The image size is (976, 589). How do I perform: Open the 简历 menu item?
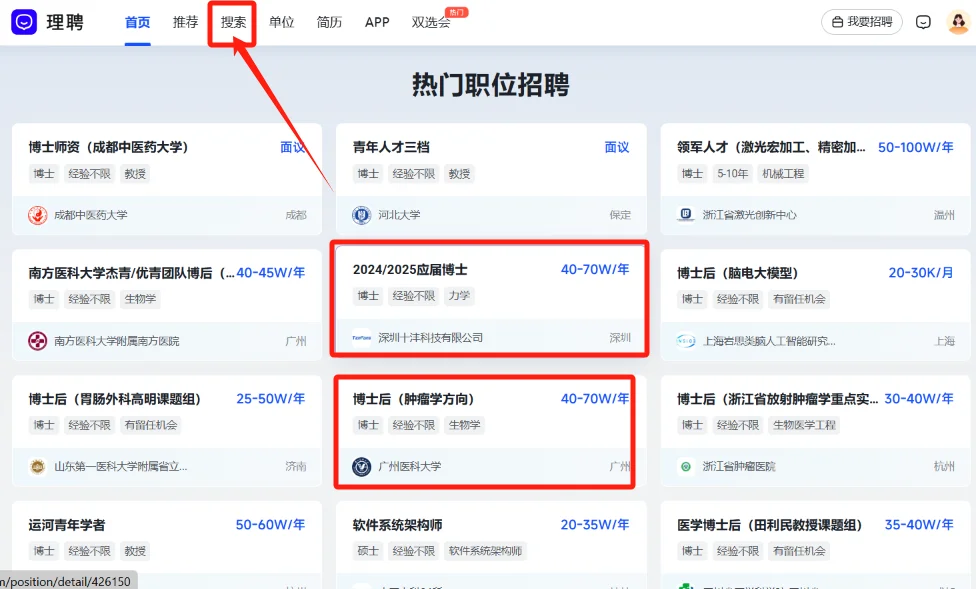329,22
